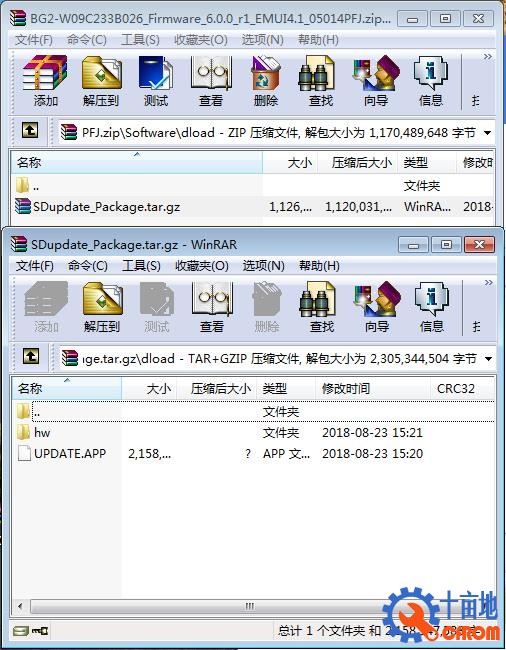Viewport: 506px width, 650px height.
Task: Click greyed Add (添加) icon in SDupdate_Package window
Action: [x=46, y=307]
